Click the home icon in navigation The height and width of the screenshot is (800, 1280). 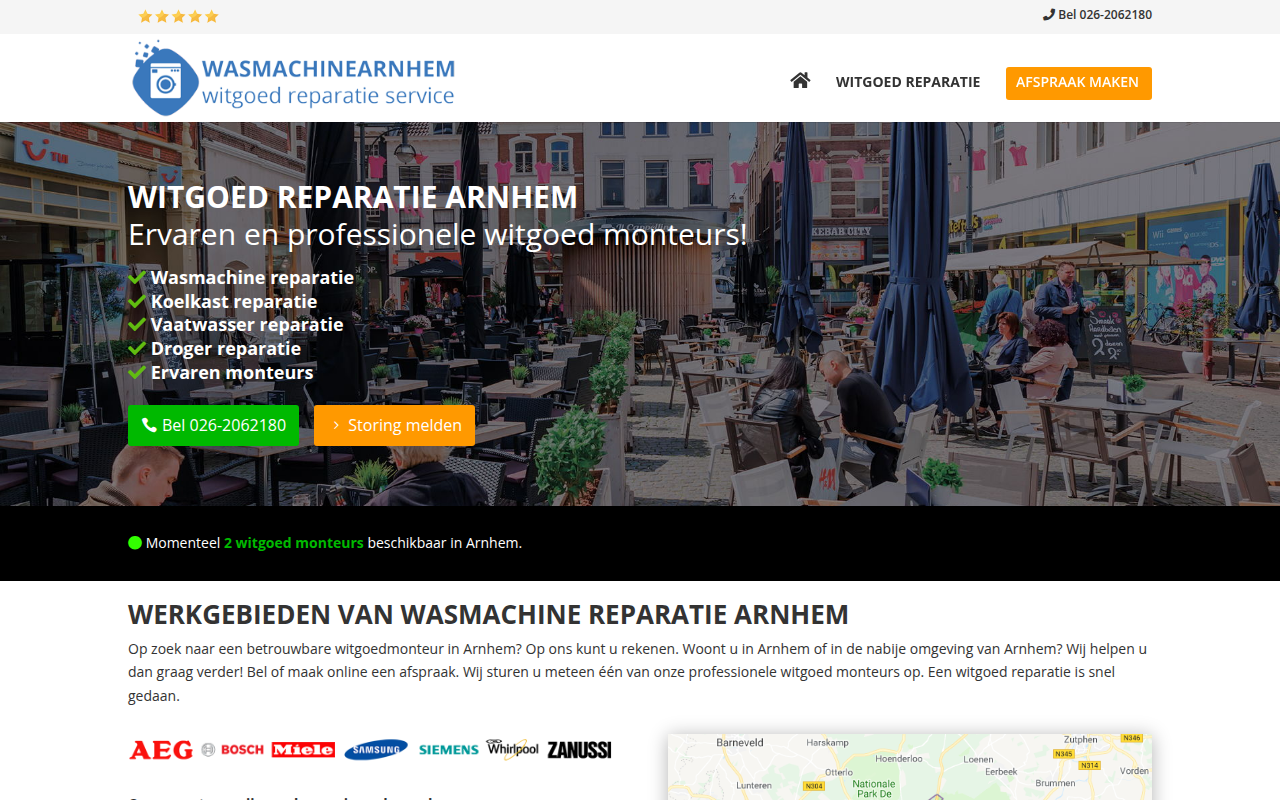(x=800, y=81)
